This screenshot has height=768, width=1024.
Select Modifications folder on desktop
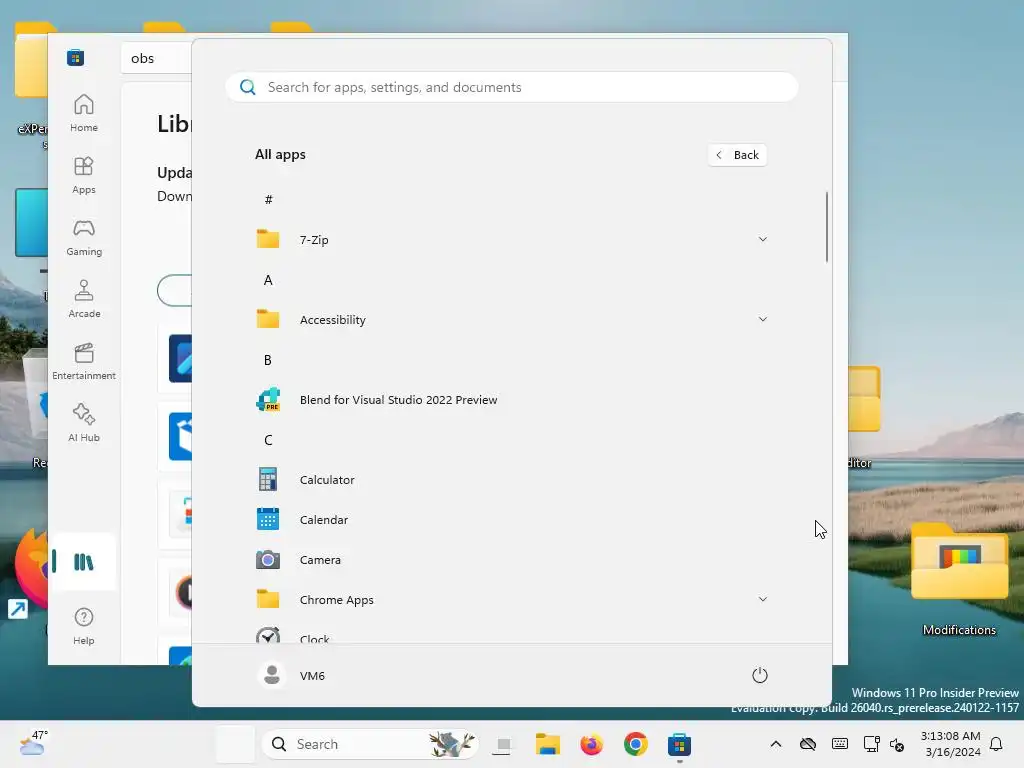(x=959, y=579)
